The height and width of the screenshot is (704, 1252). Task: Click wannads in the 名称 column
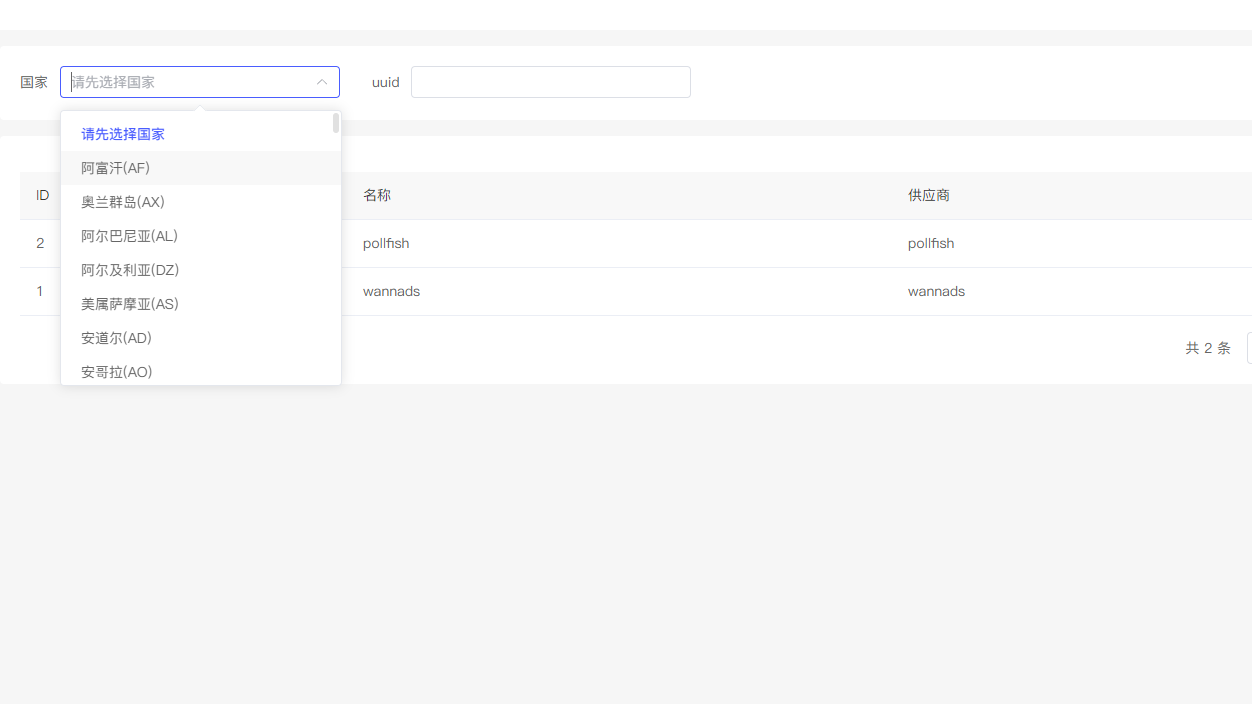[x=391, y=292]
